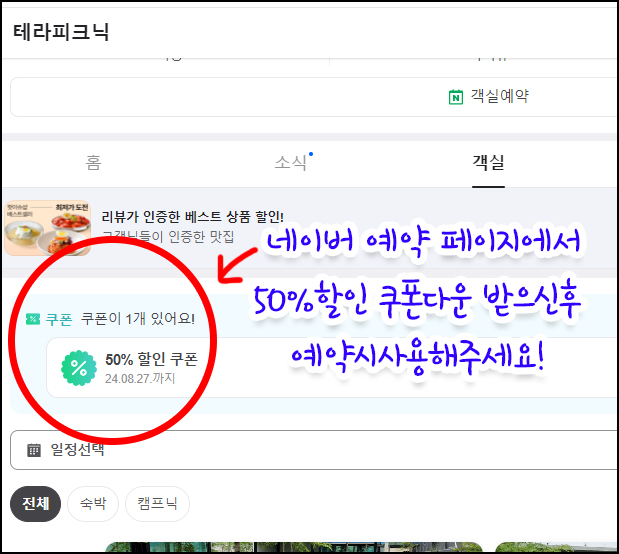
Task: Switch to the 홈 tab
Action: tap(93, 162)
